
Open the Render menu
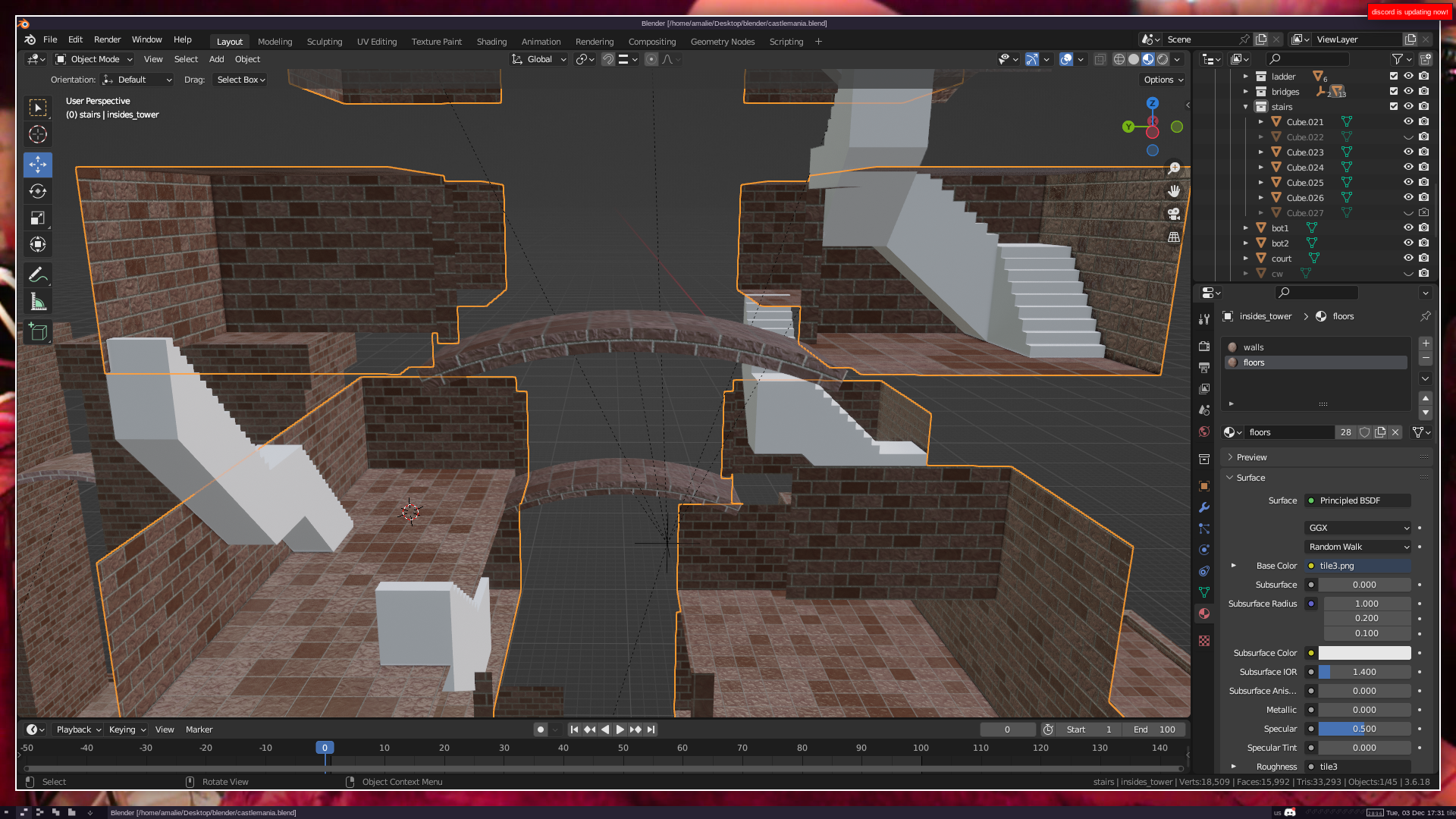107,39
